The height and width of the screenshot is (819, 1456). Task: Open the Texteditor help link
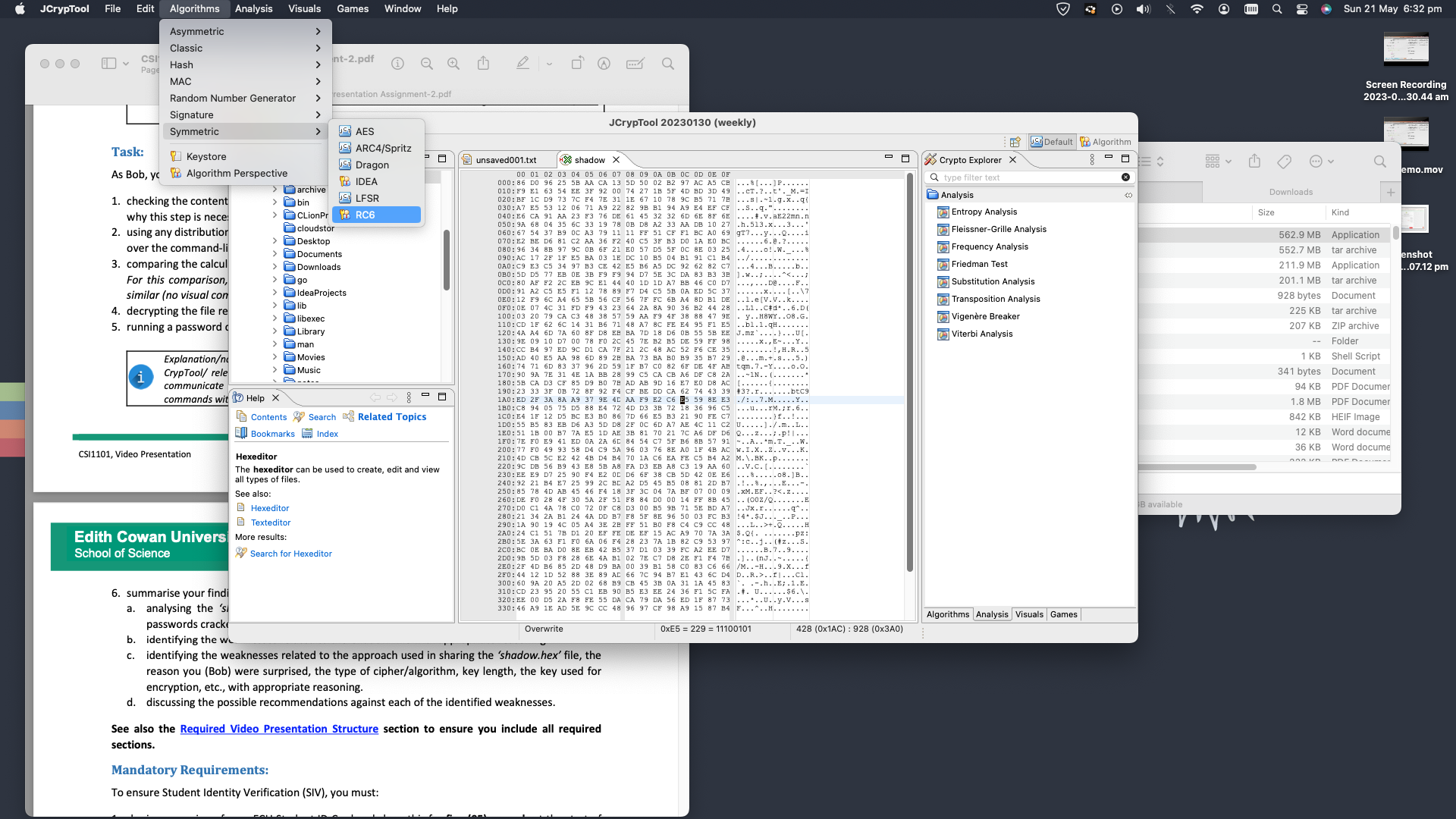point(270,522)
